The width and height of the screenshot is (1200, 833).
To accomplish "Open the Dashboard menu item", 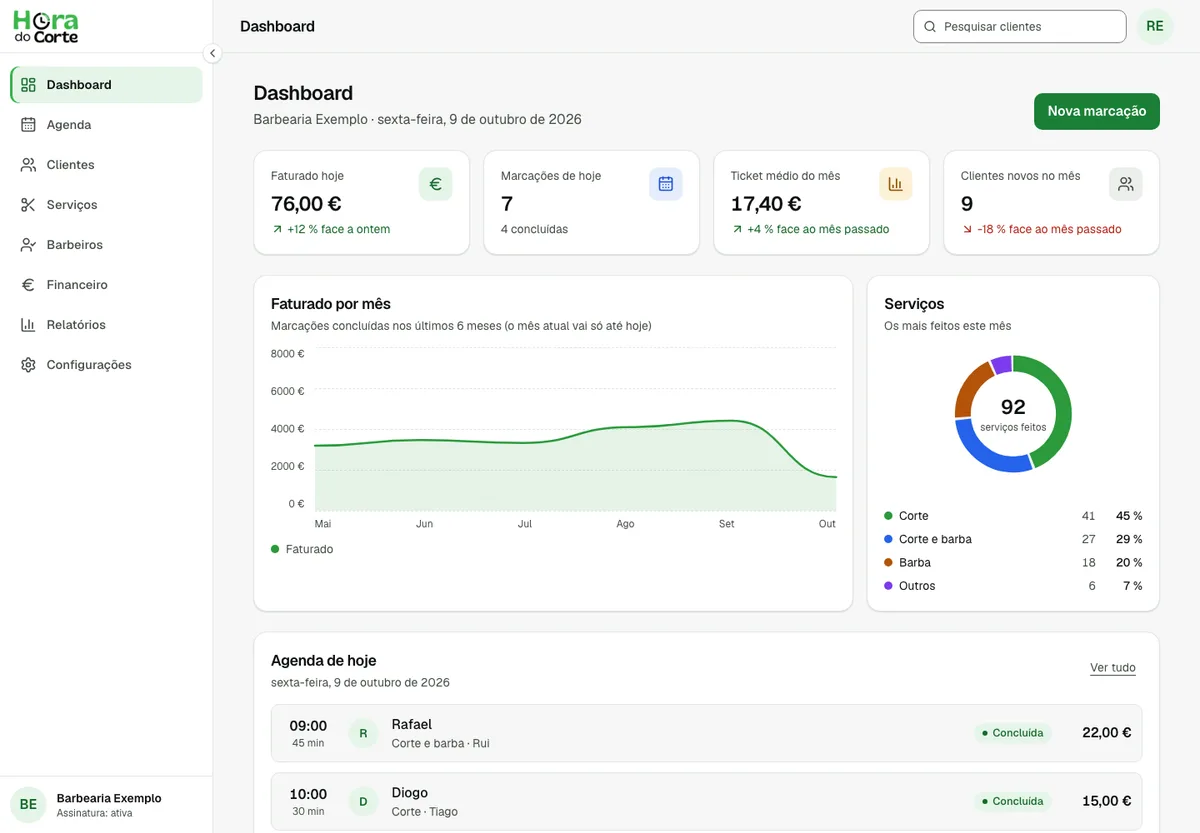I will point(106,85).
